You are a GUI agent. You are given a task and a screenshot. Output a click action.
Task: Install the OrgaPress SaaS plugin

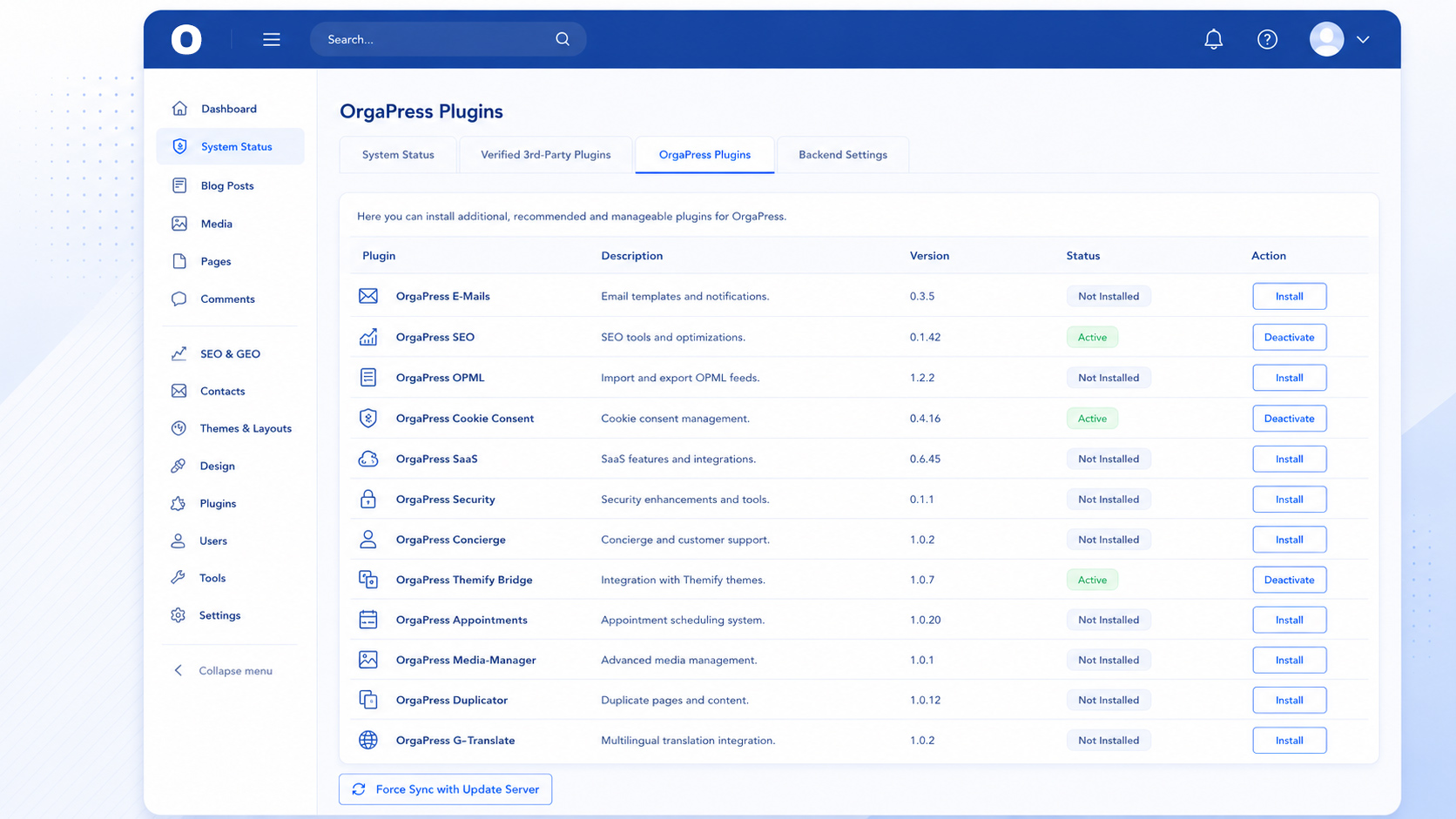click(1289, 459)
